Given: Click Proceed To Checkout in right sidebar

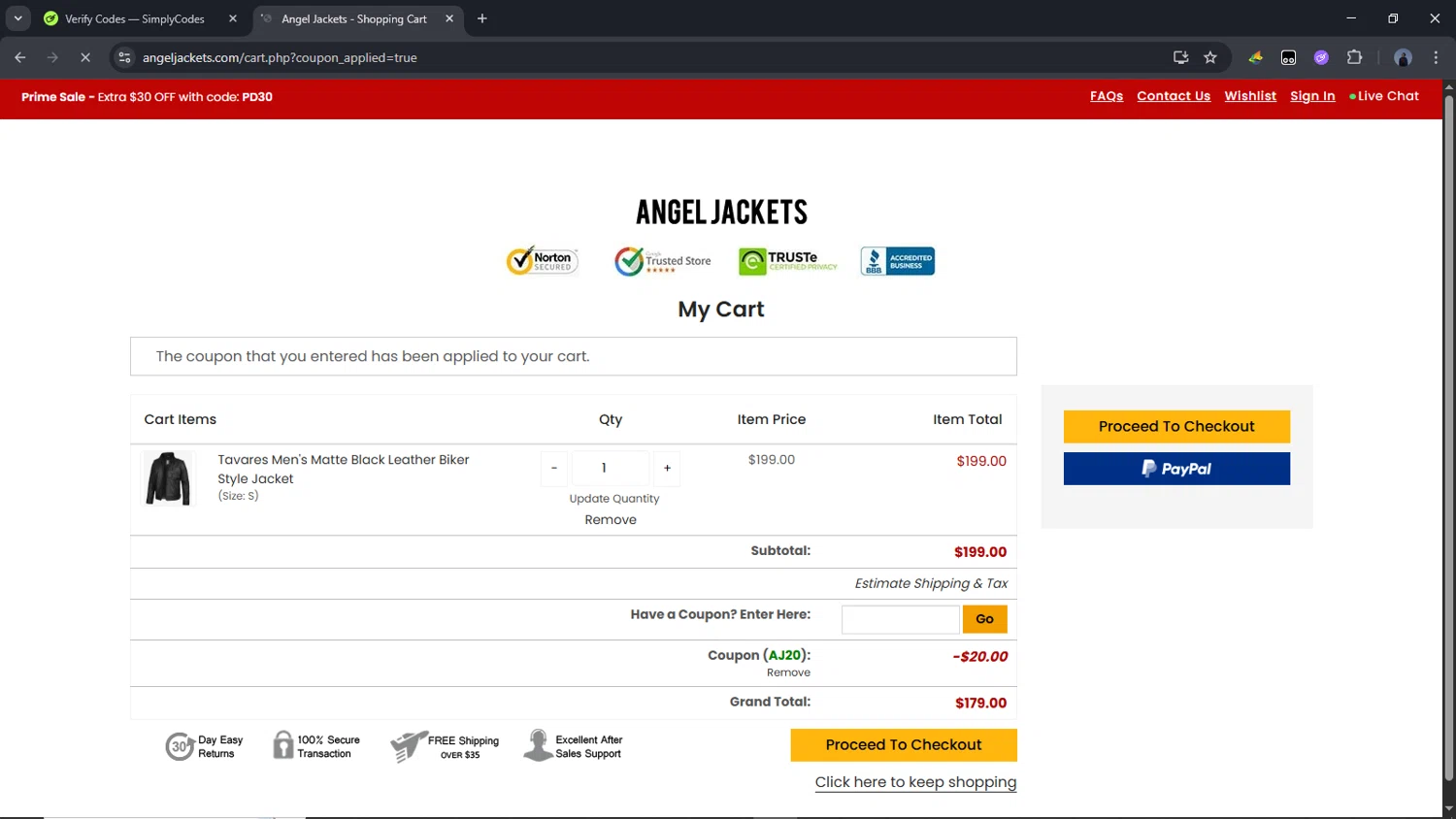Looking at the screenshot, I should [1176, 427].
